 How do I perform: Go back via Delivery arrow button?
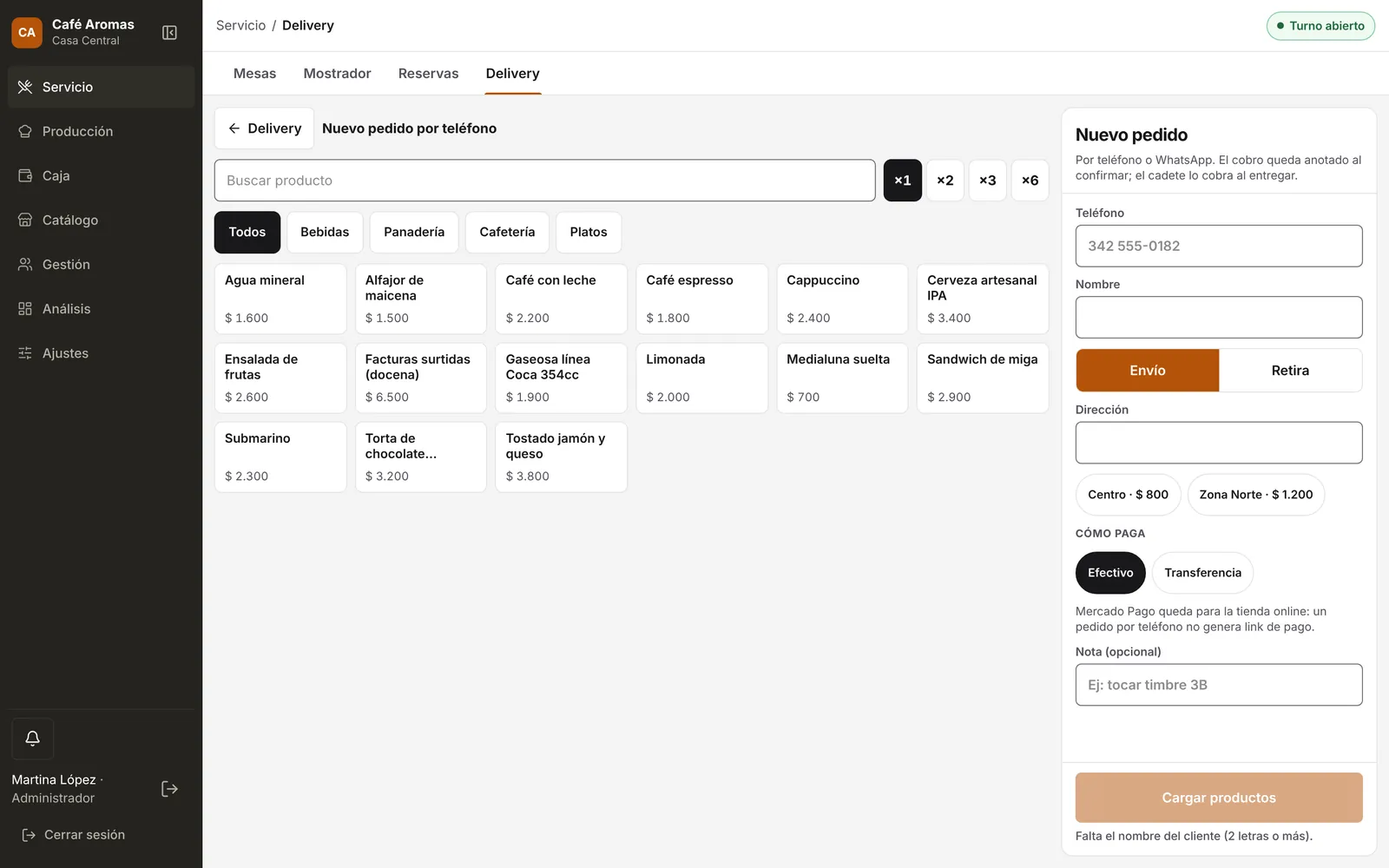pos(264,128)
